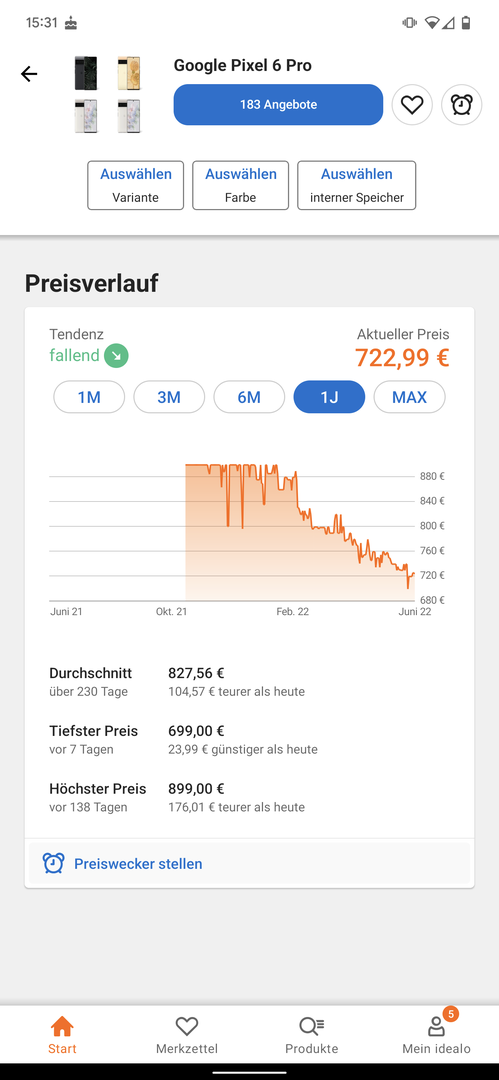499x1080 pixels.
Task: Select the 3M price range
Action: 169,397
